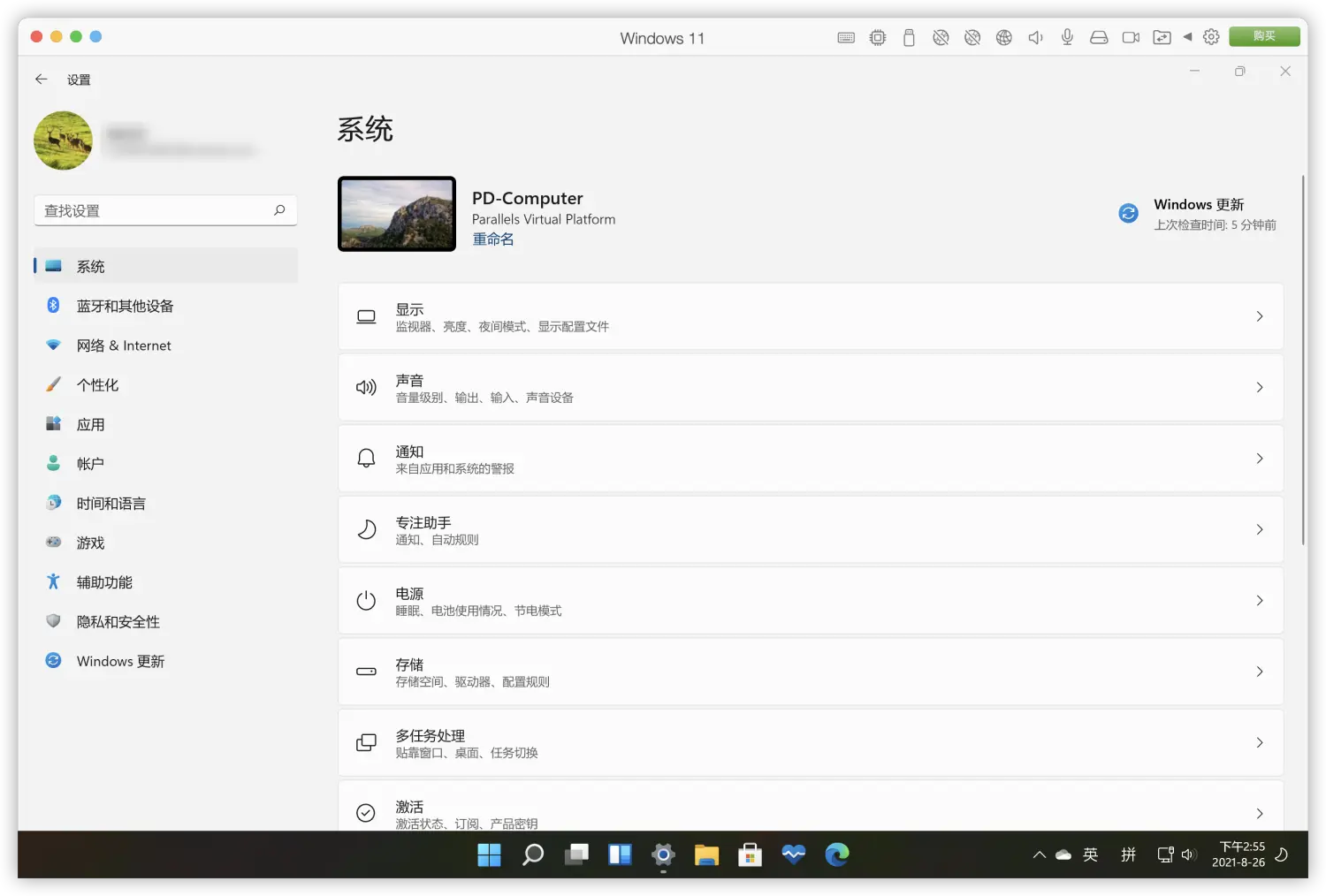Expand the 电源 row chevron

(x=1260, y=601)
